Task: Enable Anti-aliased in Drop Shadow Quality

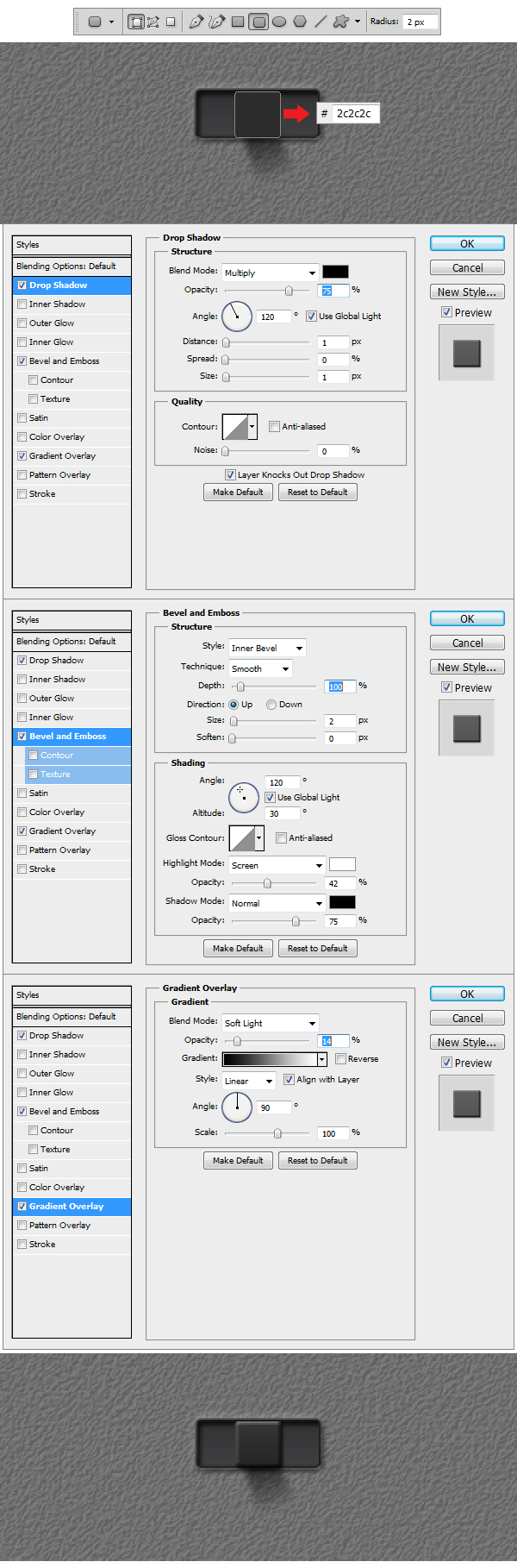Action: (274, 427)
